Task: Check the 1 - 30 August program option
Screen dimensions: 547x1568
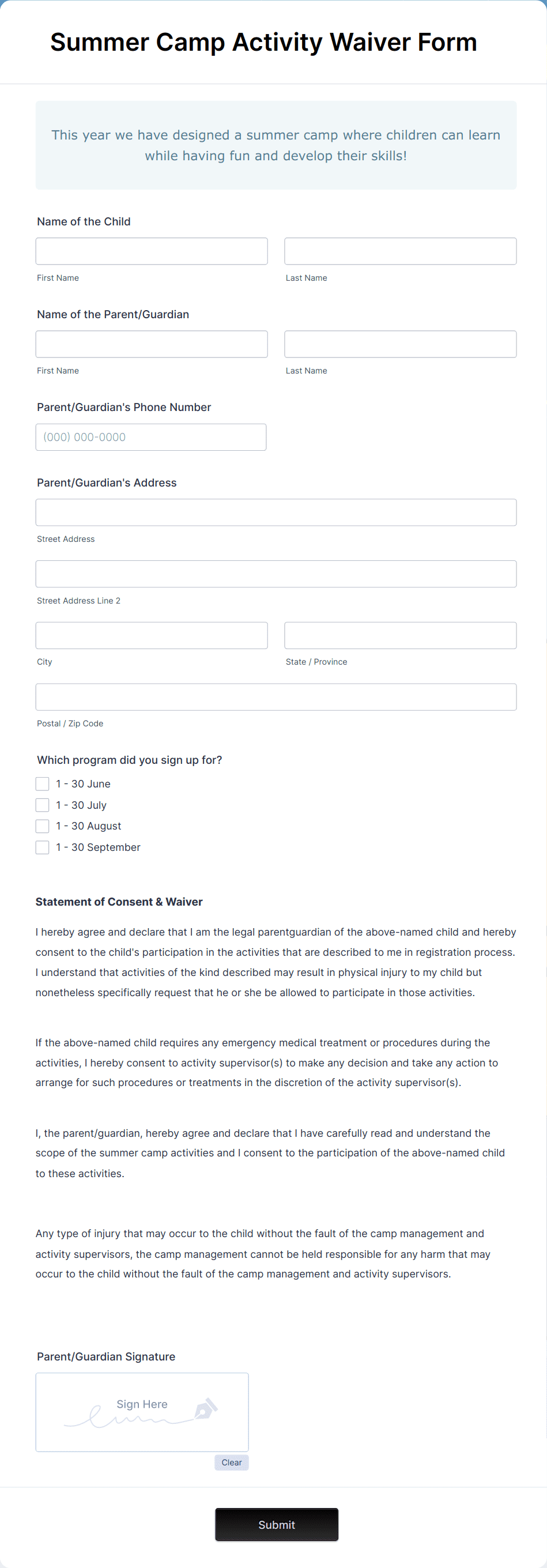Action: [42, 826]
